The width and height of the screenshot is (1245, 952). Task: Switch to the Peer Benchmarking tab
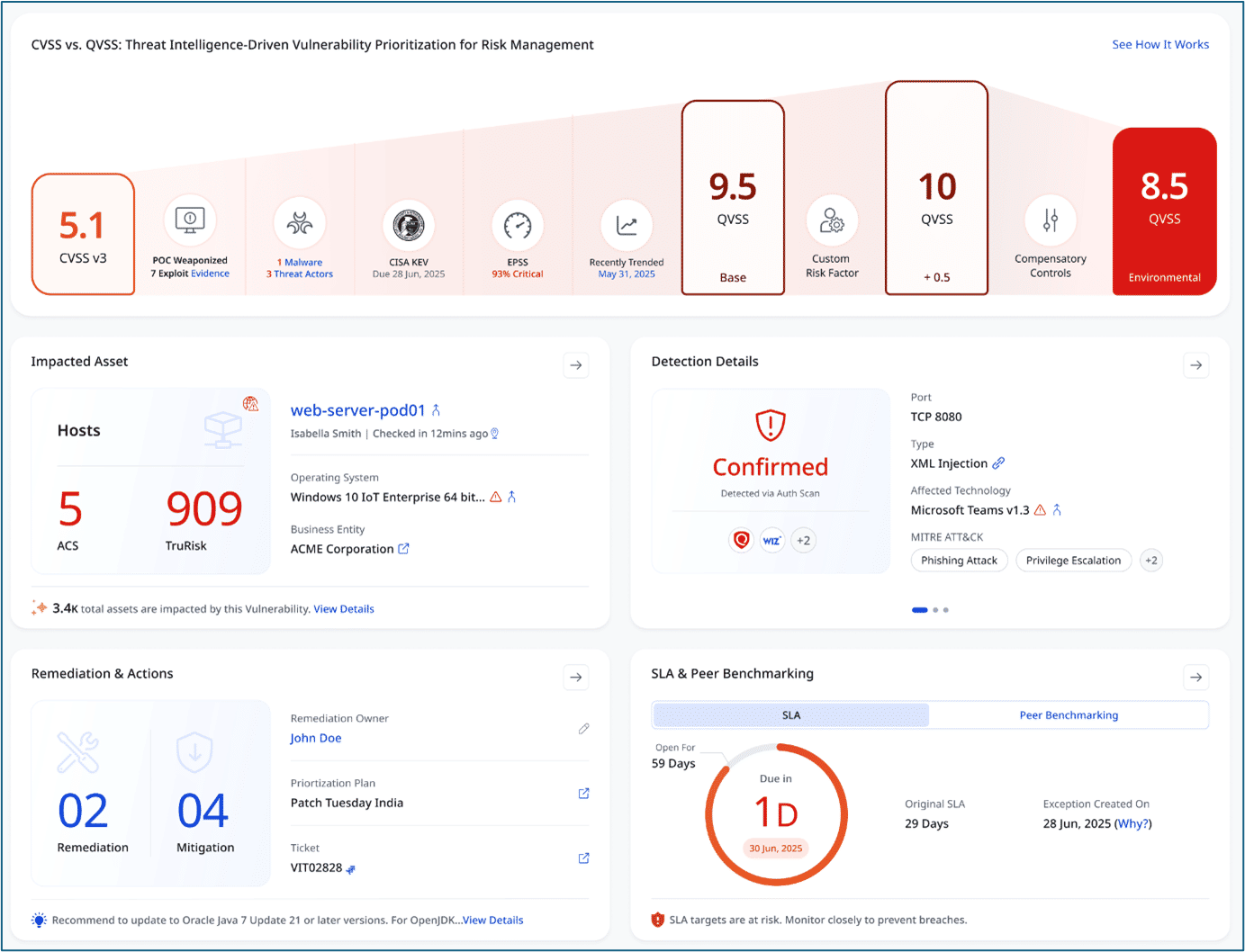[1069, 715]
